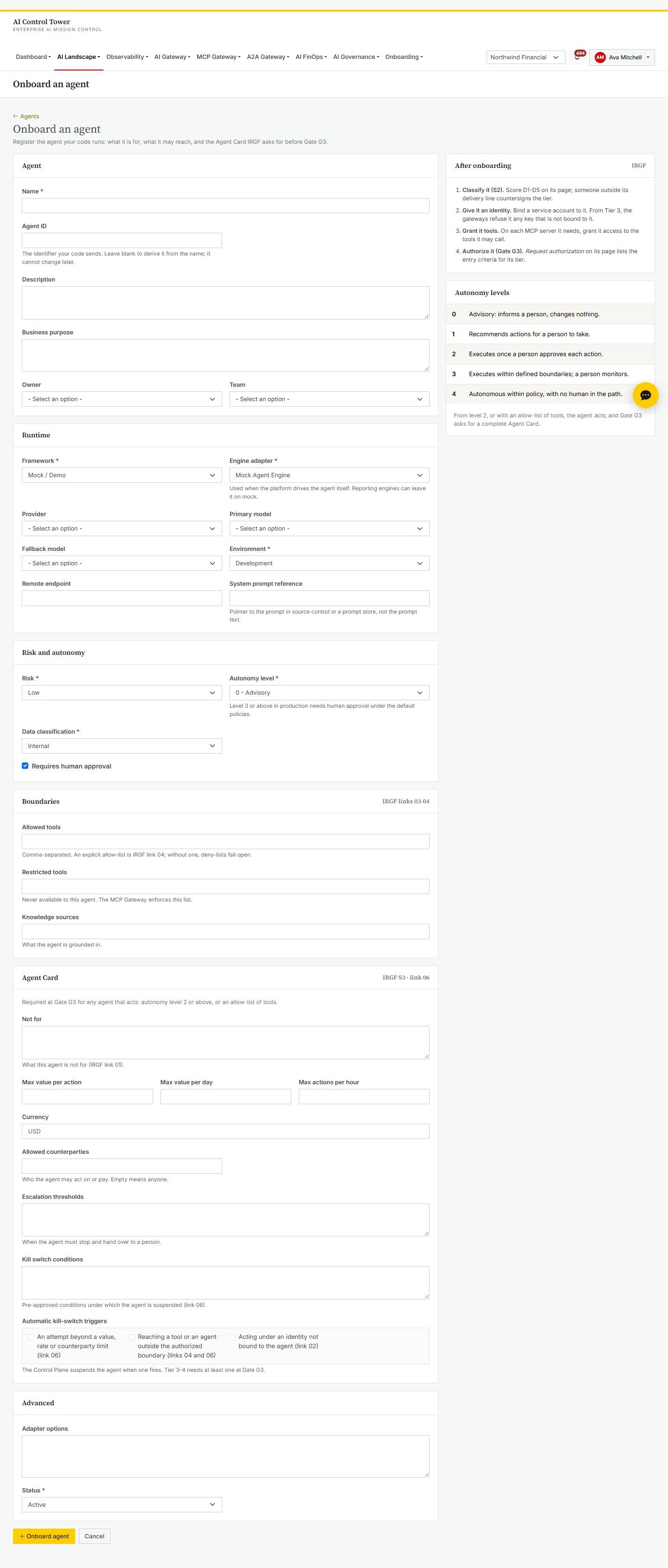This screenshot has height=1568, width=668.
Task: Open the Autonomy level dropdown
Action: 329,693
